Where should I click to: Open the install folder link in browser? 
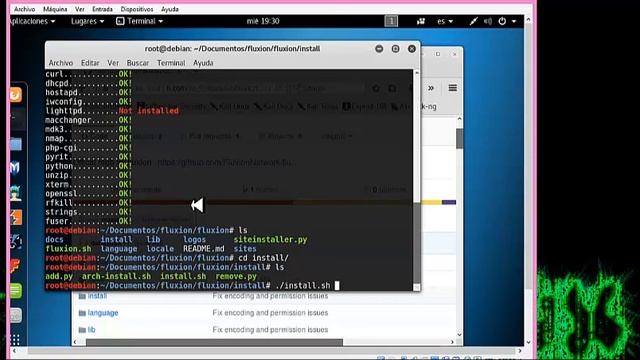(97, 296)
